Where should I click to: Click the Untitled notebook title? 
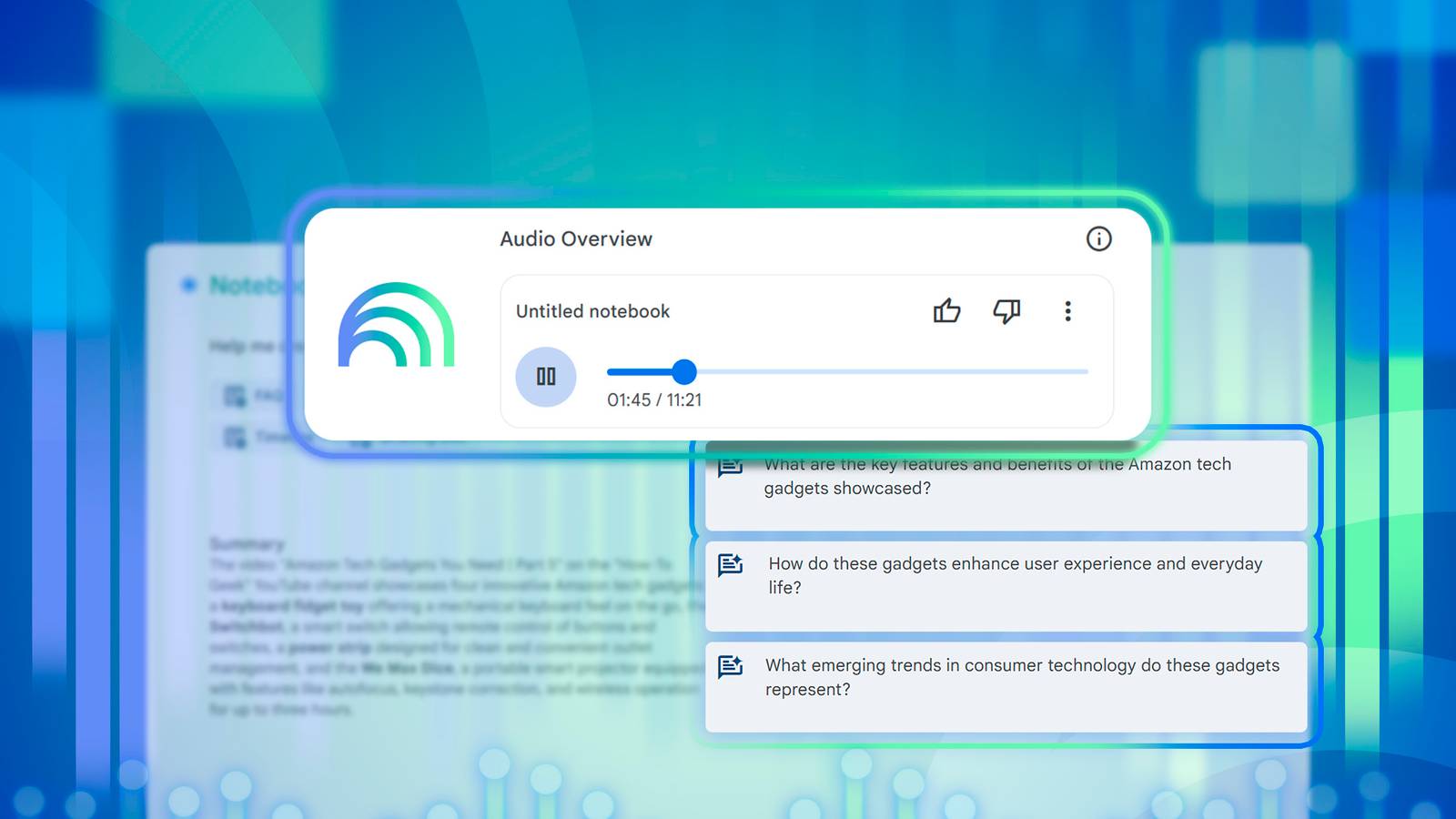coord(591,311)
